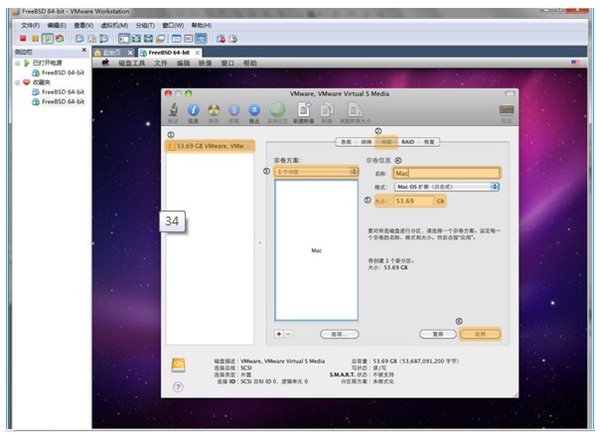Open the Apple menu logo
600x436 pixels.
point(103,63)
